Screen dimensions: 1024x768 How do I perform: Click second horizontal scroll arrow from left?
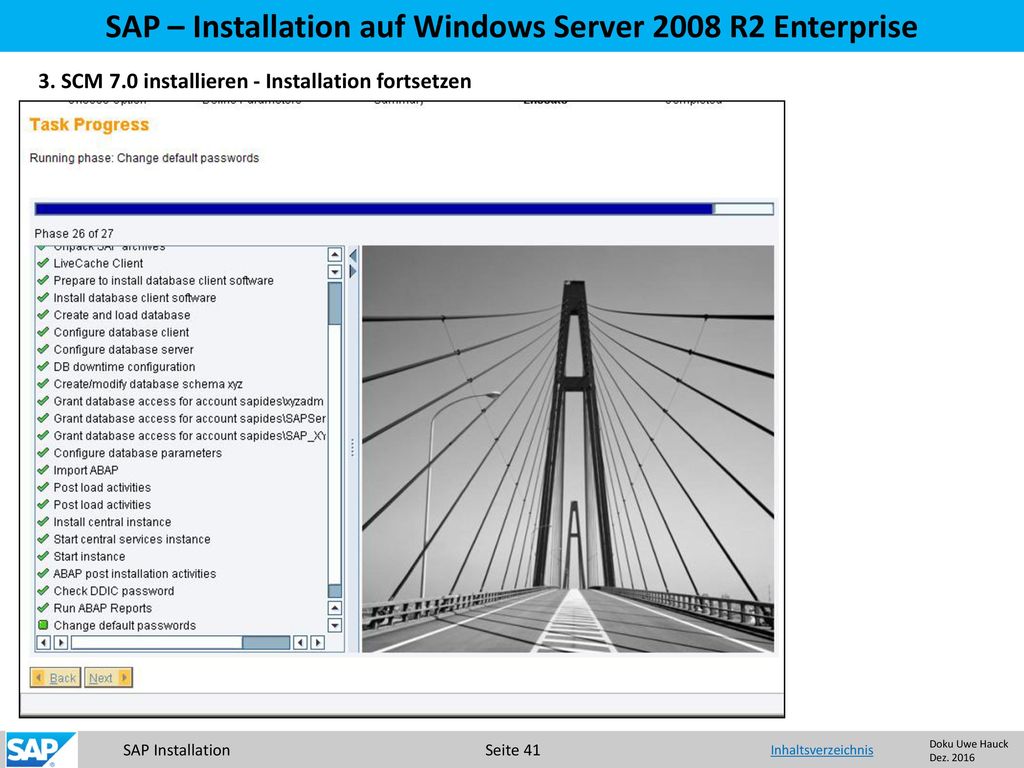[60, 643]
